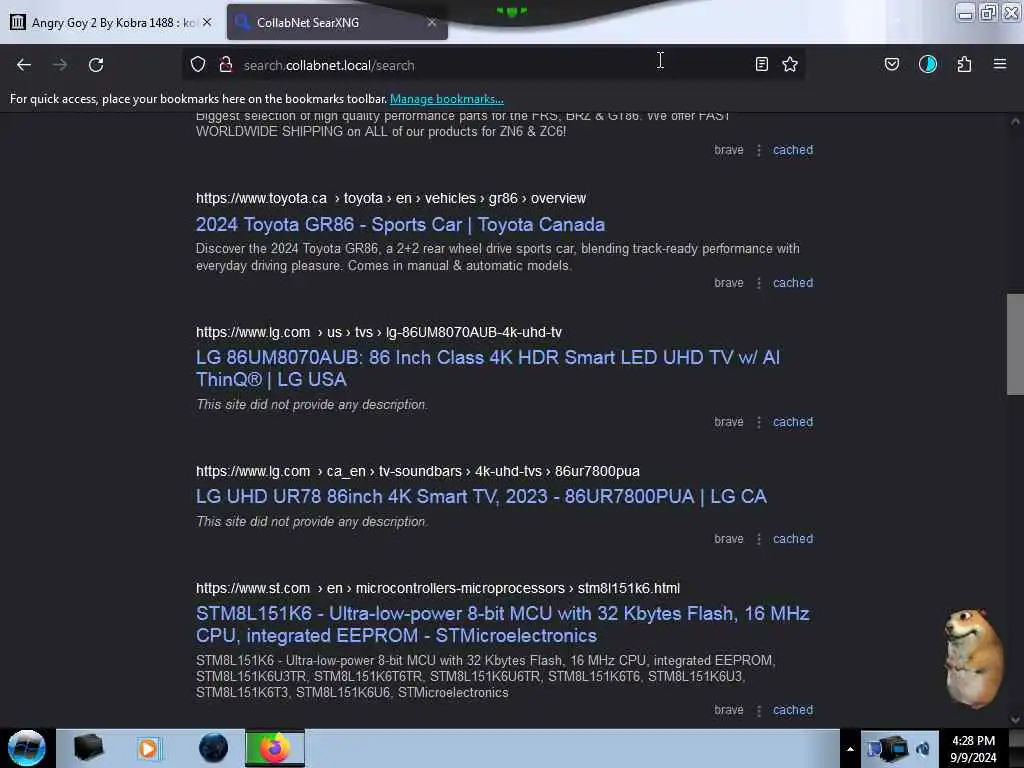
Task: Open the volume tray icon
Action: coord(922,748)
